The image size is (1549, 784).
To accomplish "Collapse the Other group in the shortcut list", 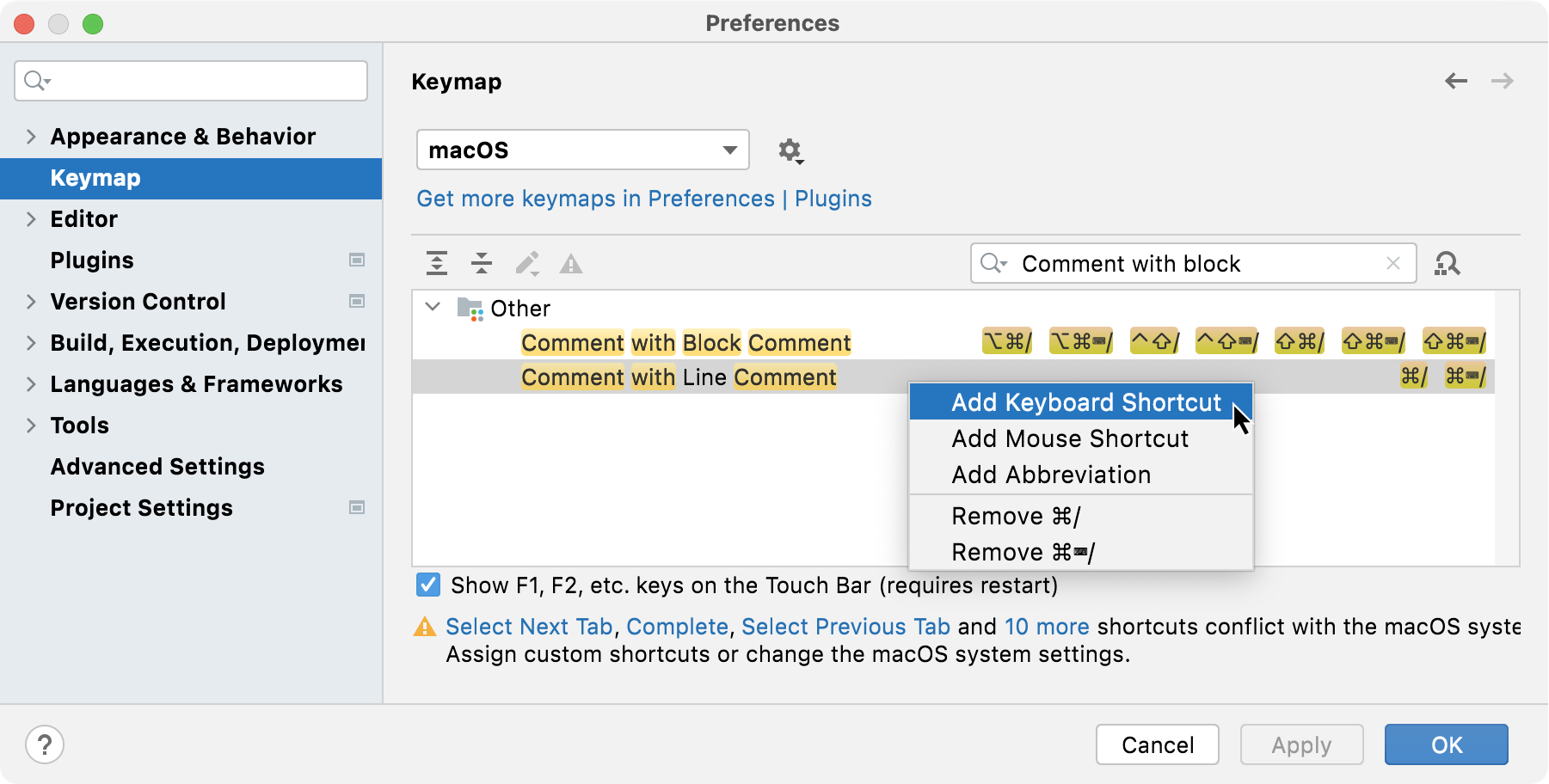I will pos(433,308).
